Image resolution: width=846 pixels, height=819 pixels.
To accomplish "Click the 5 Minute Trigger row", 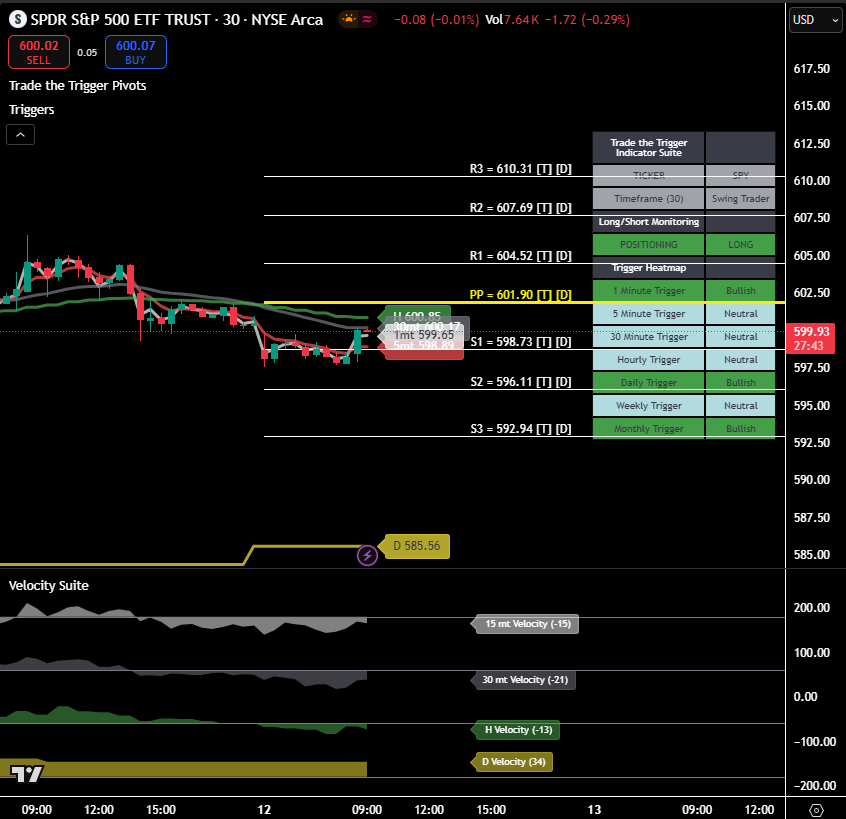I will click(684, 313).
